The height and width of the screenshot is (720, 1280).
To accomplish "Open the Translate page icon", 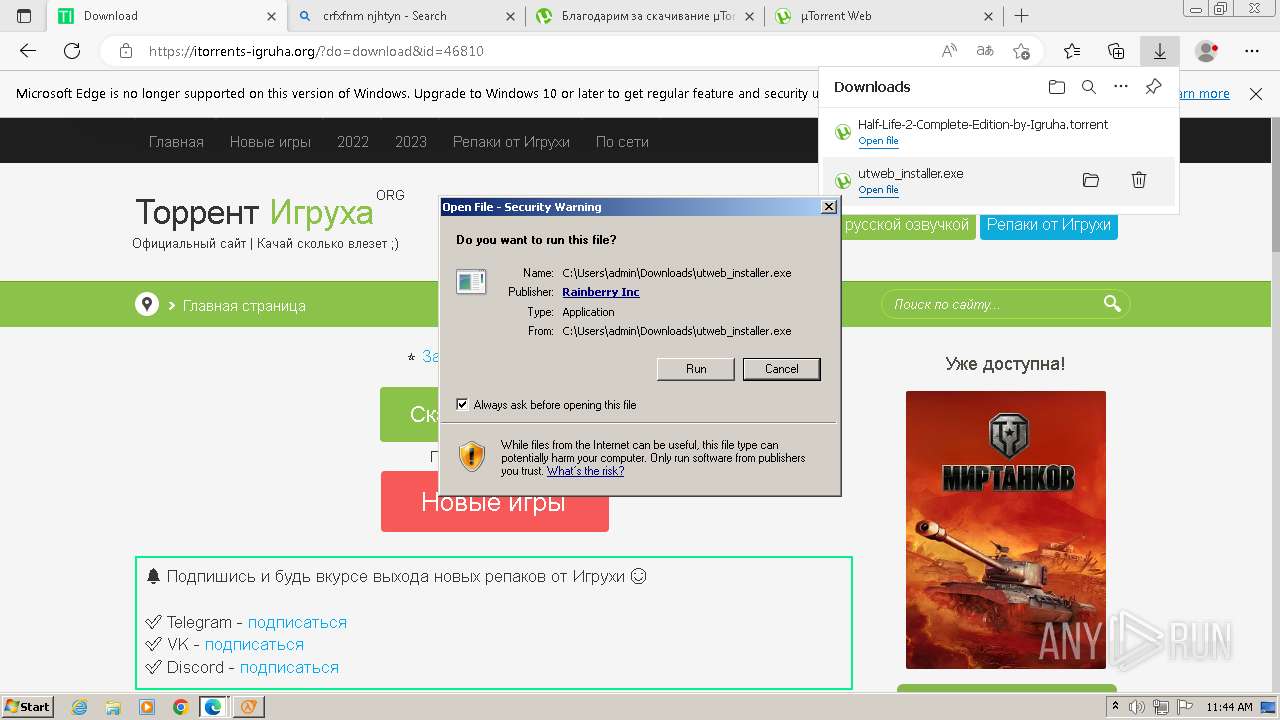I will tap(985, 51).
